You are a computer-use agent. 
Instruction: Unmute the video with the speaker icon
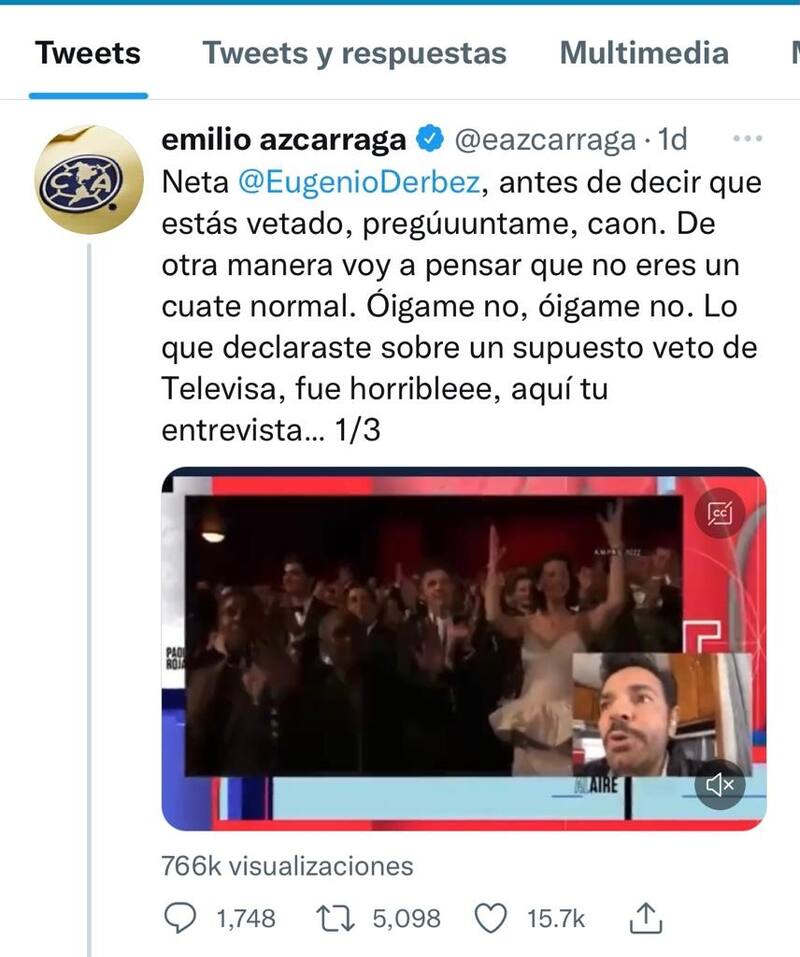coord(720,785)
